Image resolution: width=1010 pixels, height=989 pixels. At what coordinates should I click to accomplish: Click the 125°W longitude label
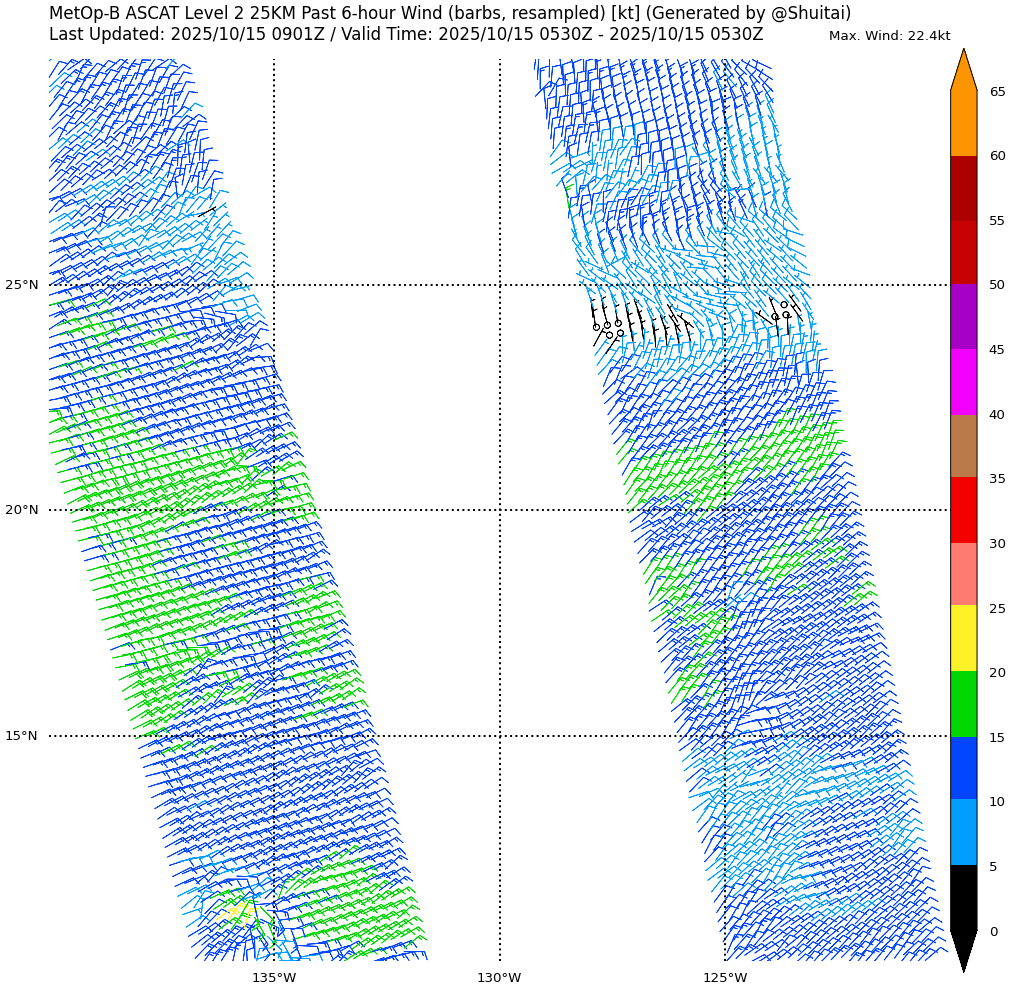pyautogui.click(x=724, y=978)
